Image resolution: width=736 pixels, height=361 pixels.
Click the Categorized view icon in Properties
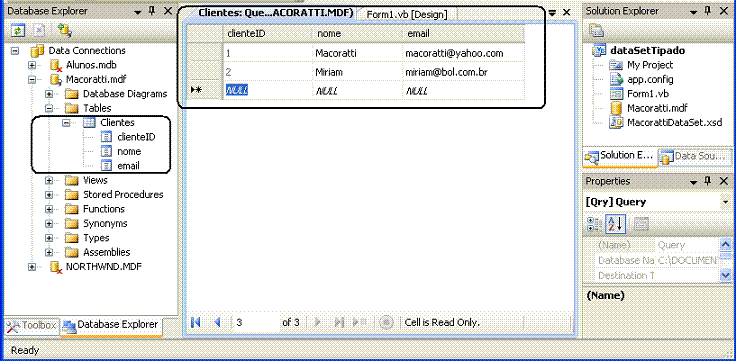[x=594, y=224]
